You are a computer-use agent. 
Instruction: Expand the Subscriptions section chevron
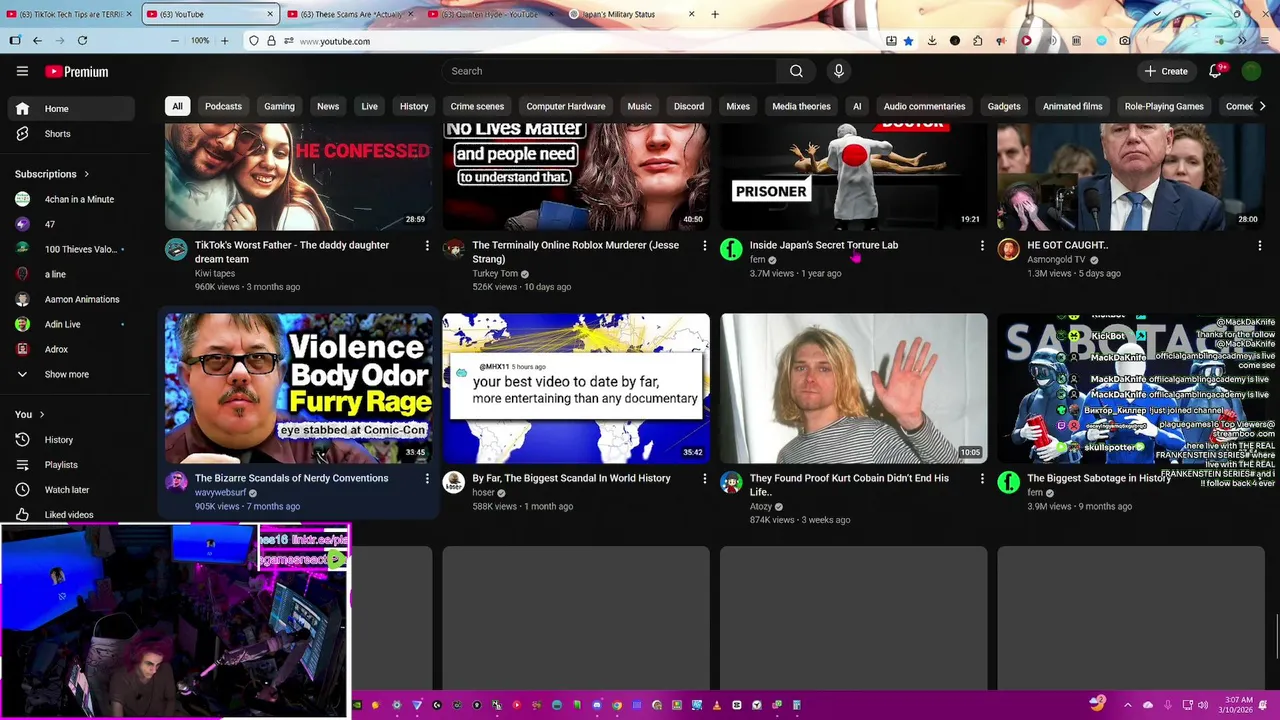coord(86,174)
